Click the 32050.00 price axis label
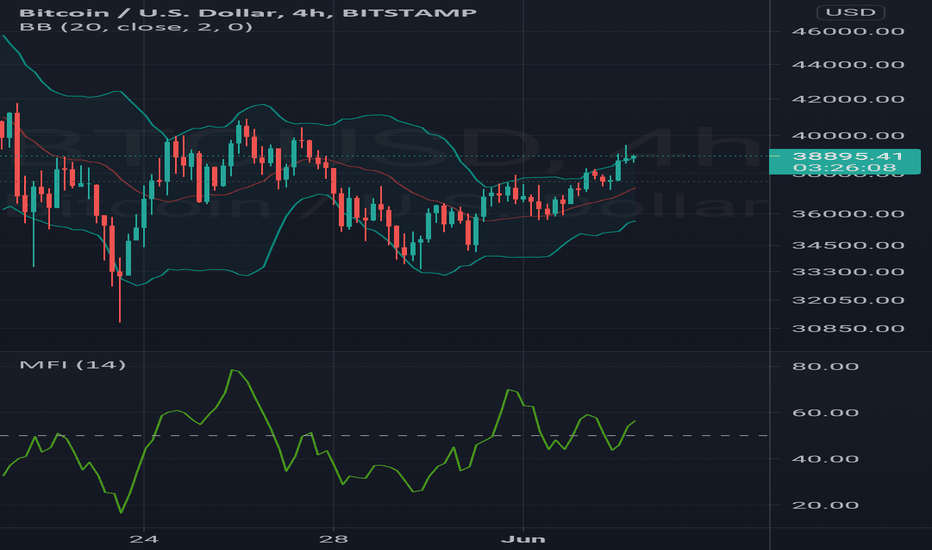 coord(848,300)
